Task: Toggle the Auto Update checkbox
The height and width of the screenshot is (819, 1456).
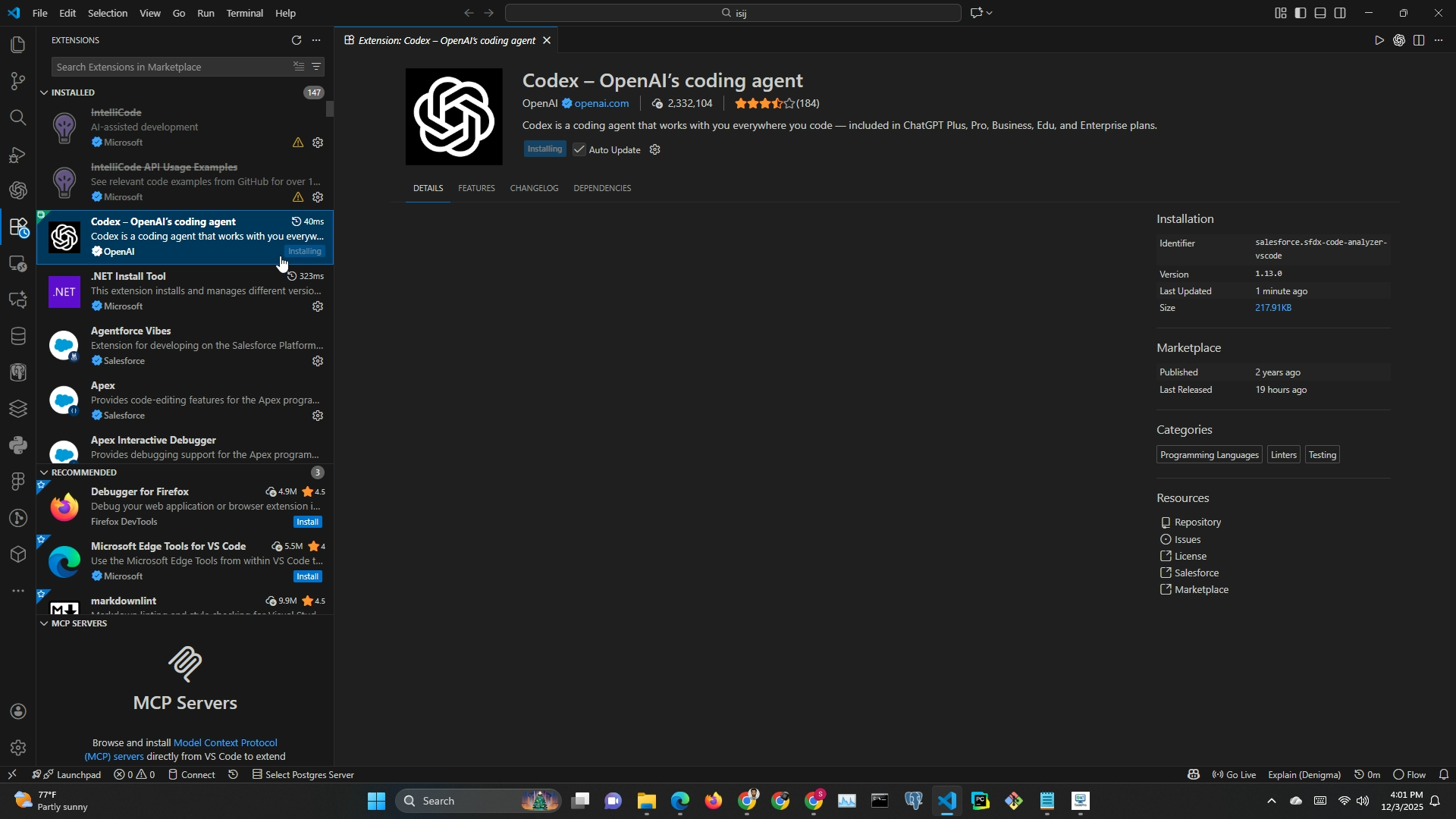Action: pyautogui.click(x=579, y=150)
